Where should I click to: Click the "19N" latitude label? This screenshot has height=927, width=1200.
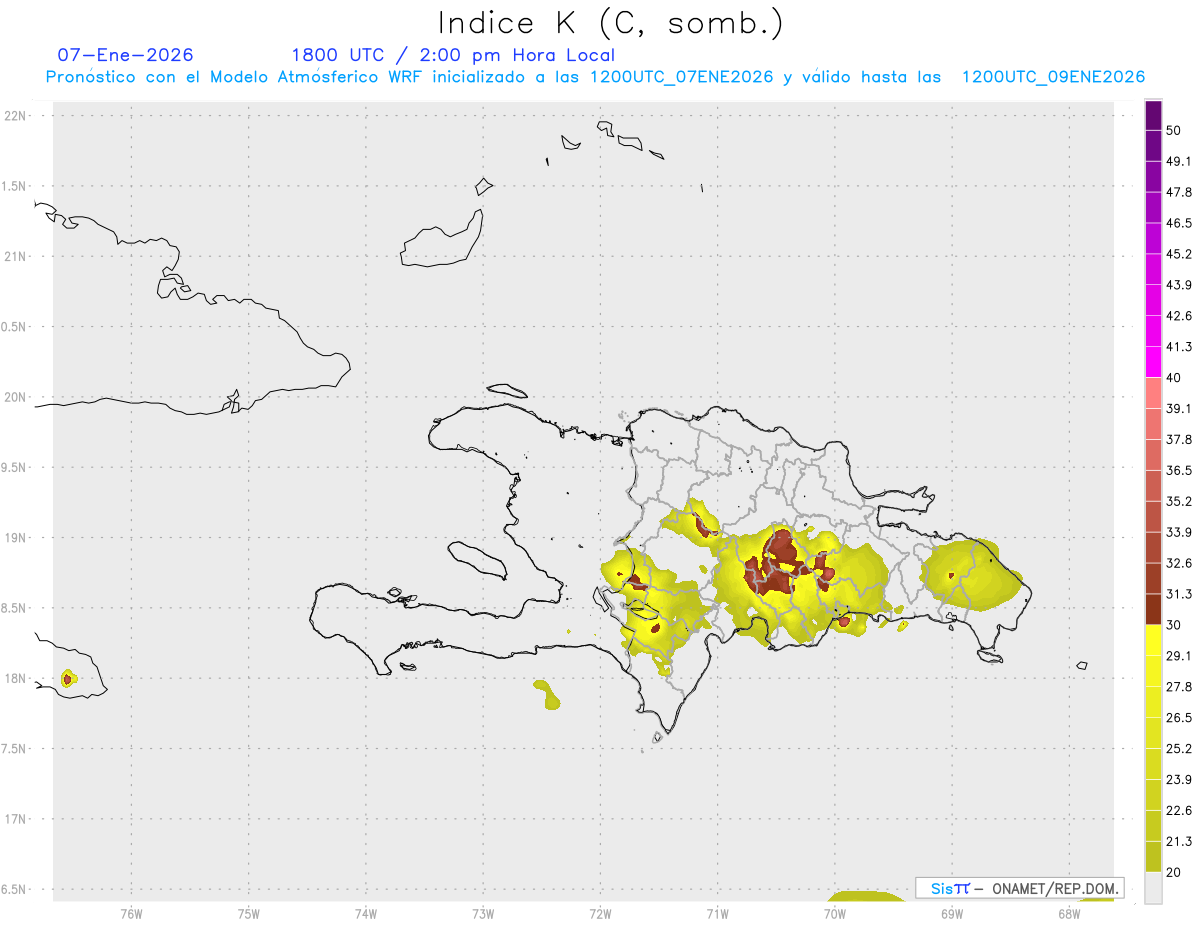tap(17, 537)
